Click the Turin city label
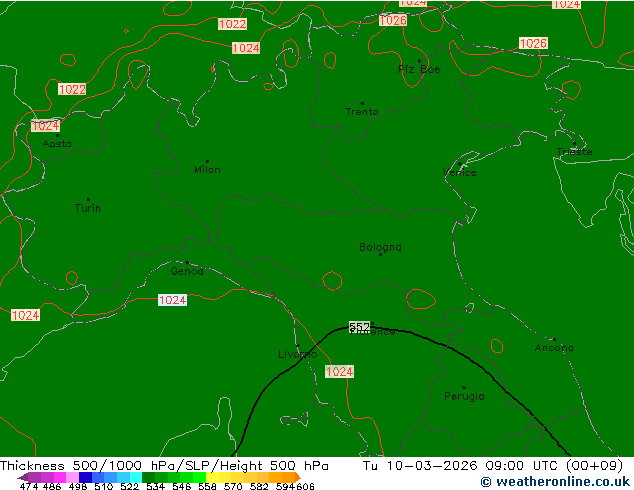This screenshot has width=634, height=490. pos(88,208)
